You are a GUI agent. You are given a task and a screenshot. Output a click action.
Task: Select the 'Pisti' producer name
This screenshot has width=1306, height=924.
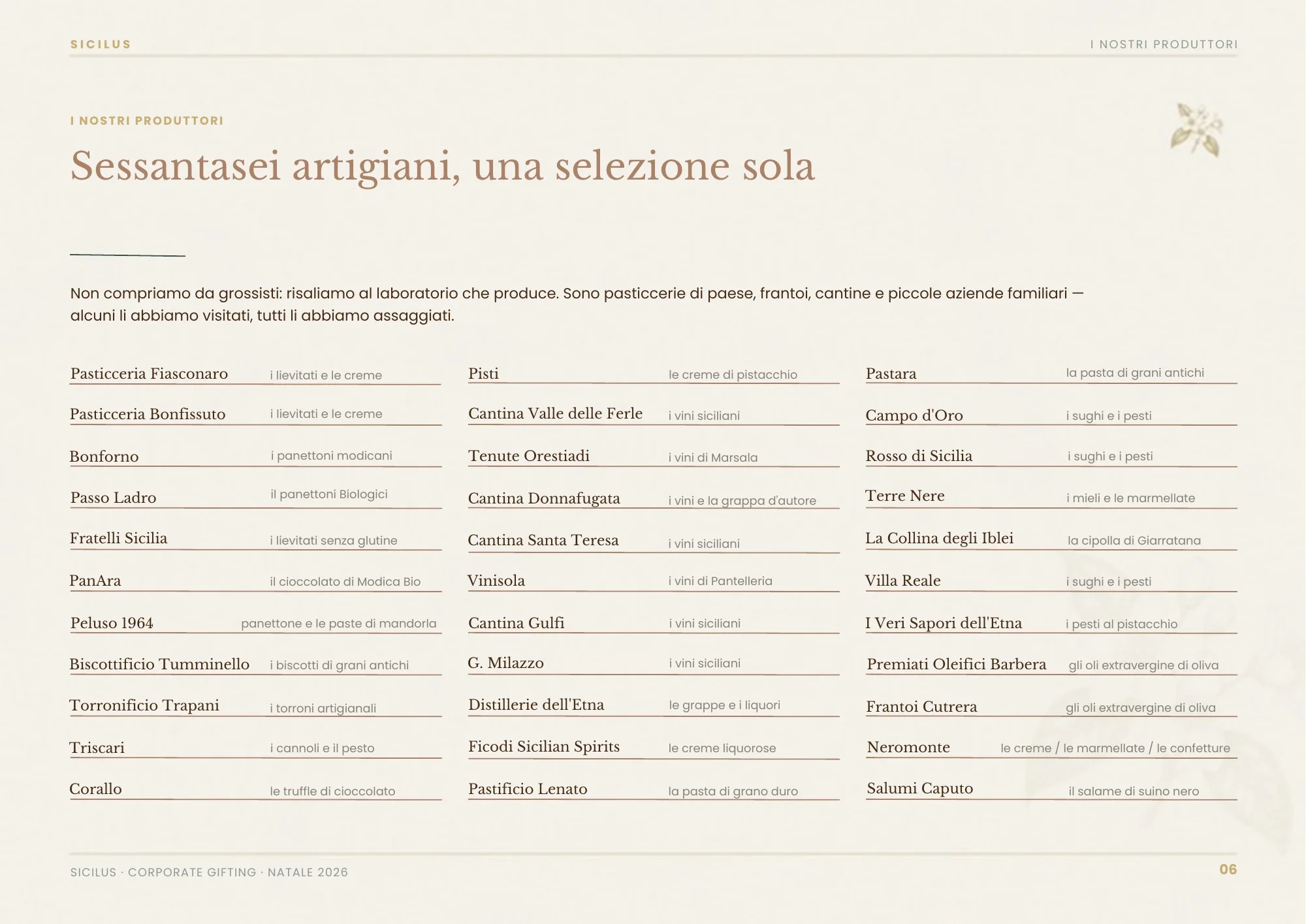[483, 374]
